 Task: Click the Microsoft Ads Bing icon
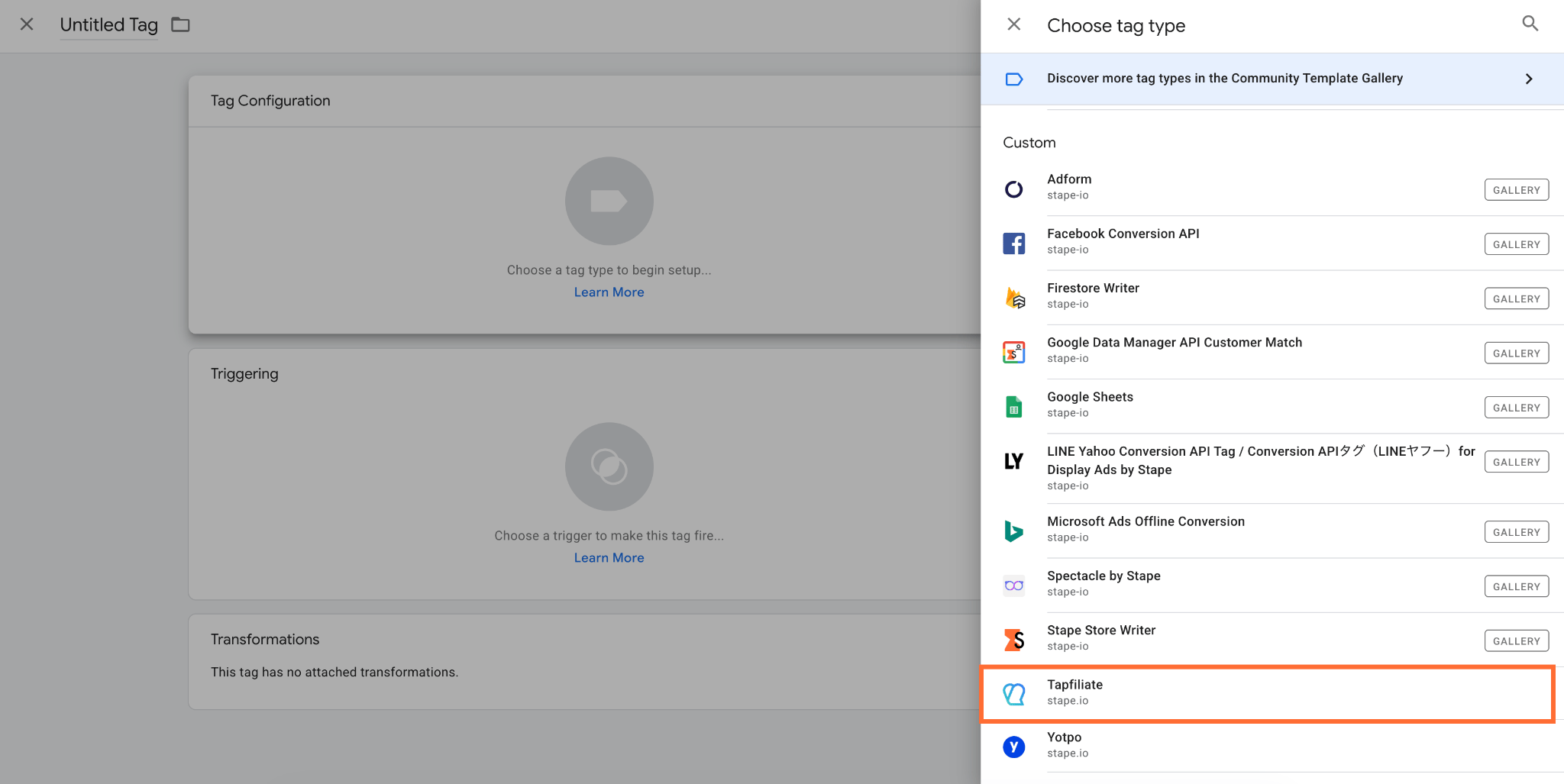click(1014, 531)
